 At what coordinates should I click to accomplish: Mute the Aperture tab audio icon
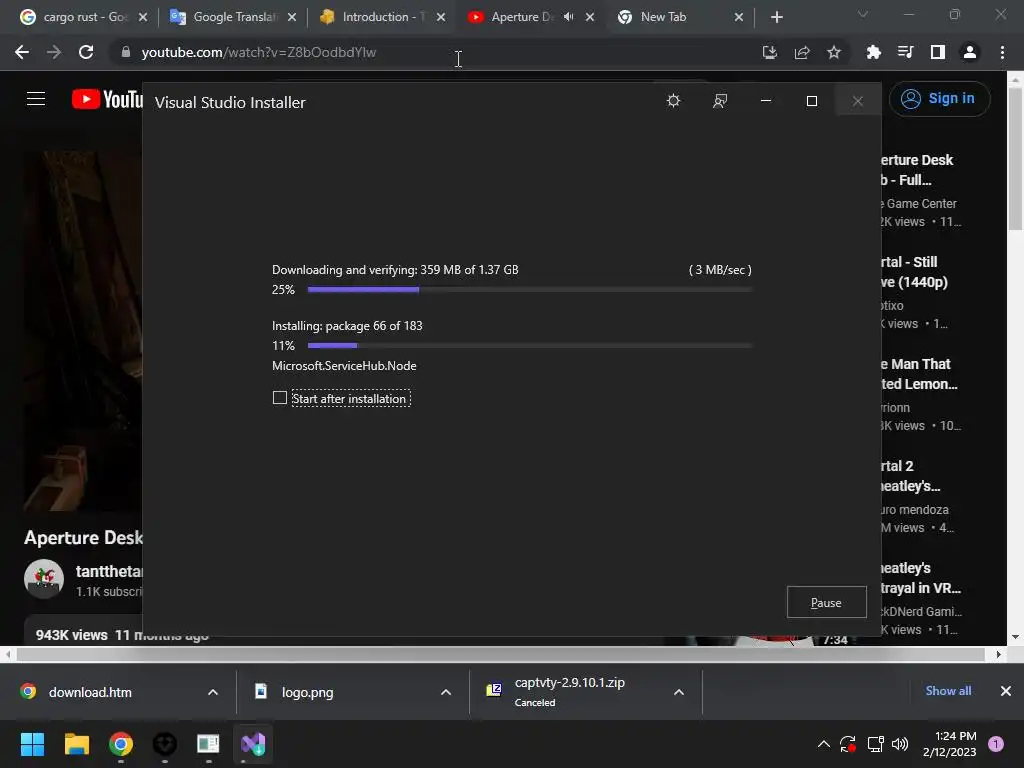[568, 17]
